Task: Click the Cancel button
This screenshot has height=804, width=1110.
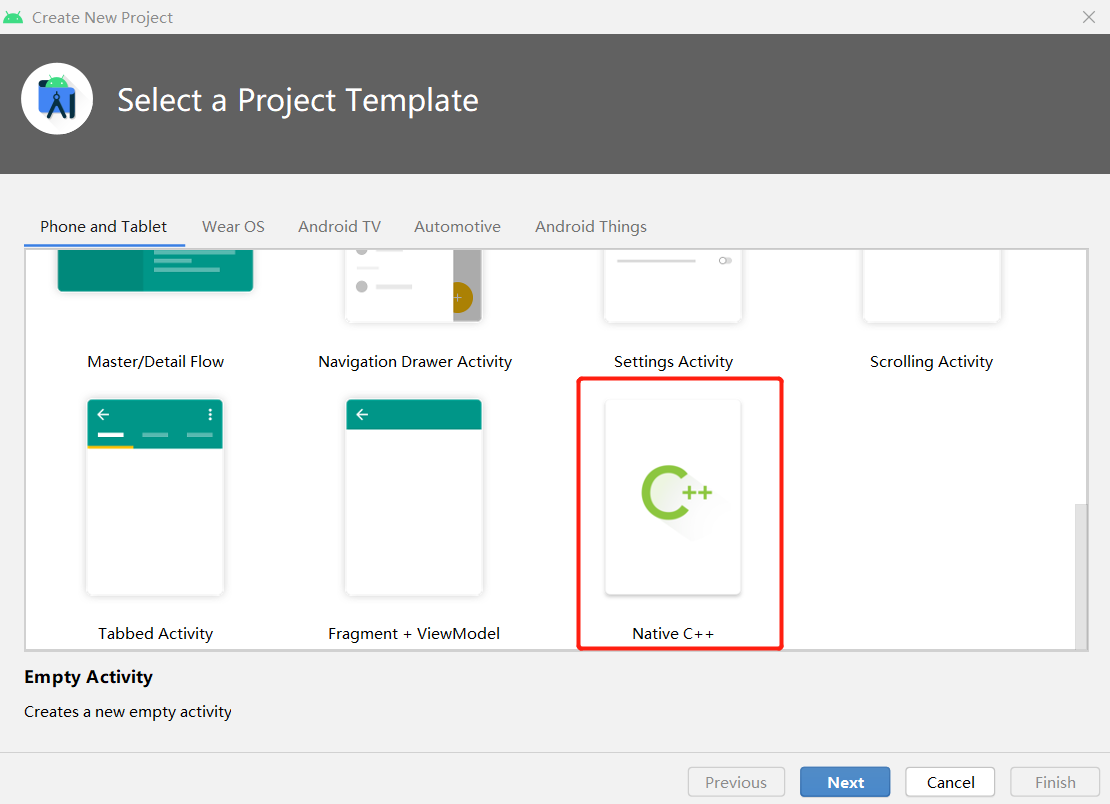Action: 950,782
